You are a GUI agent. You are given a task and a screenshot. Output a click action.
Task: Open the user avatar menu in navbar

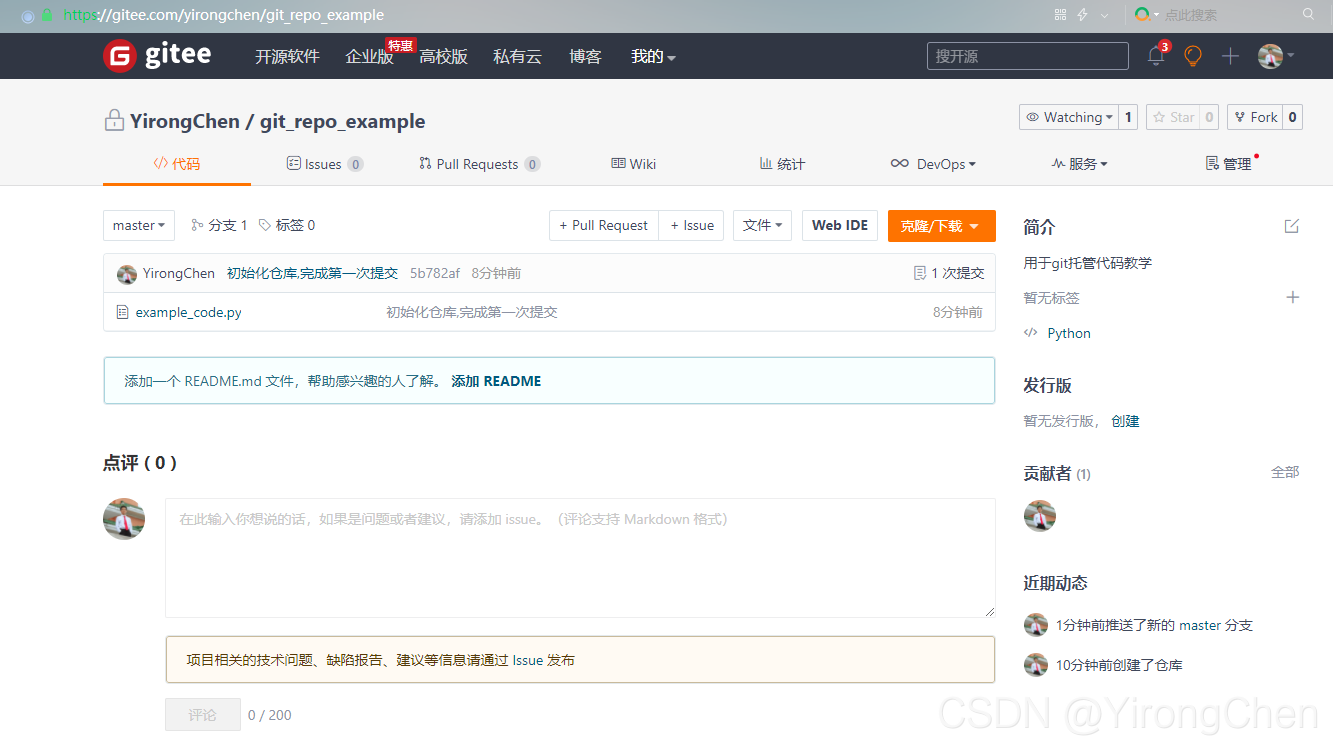point(1276,56)
